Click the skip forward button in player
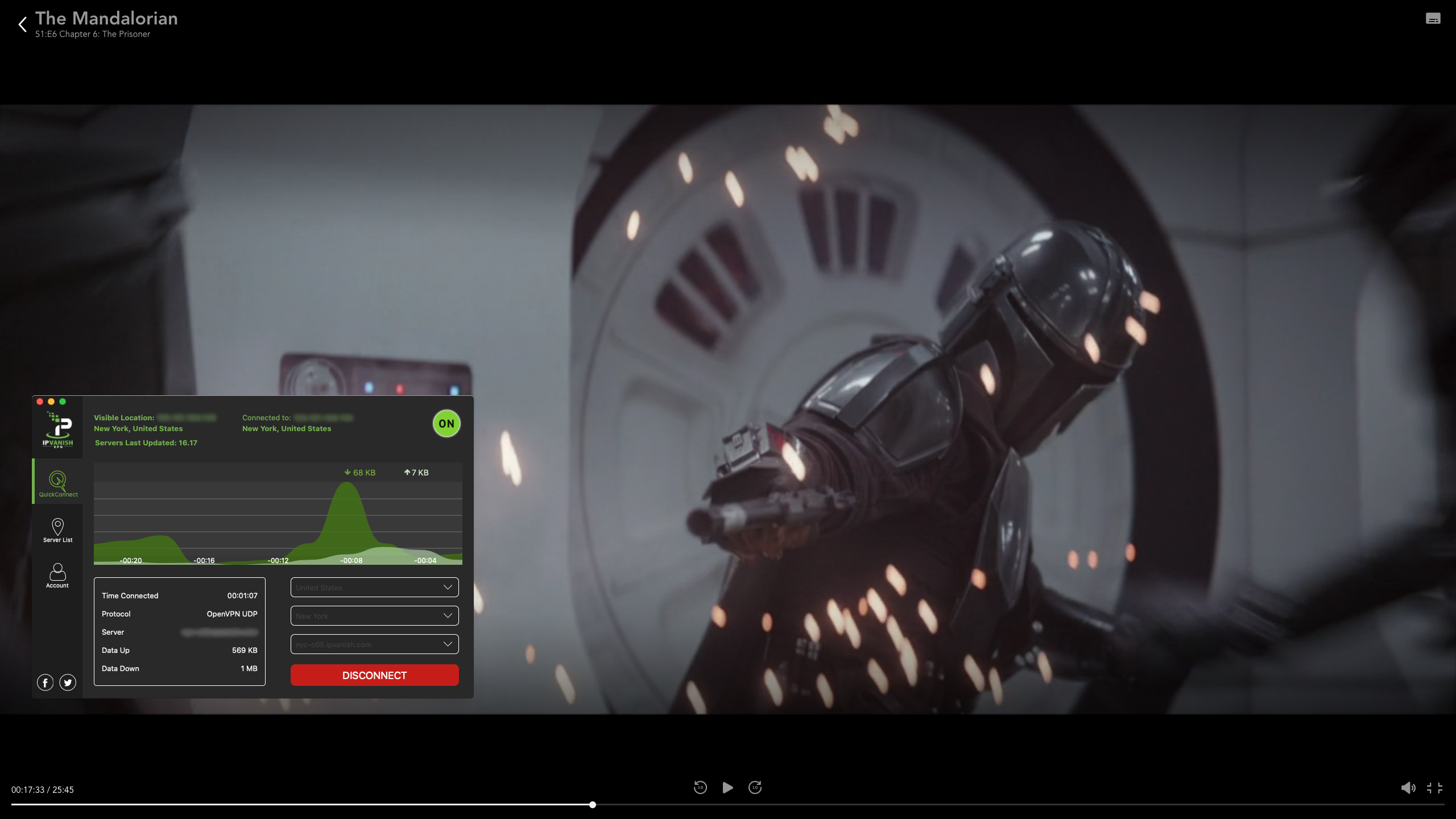The height and width of the screenshot is (819, 1456). click(755, 787)
